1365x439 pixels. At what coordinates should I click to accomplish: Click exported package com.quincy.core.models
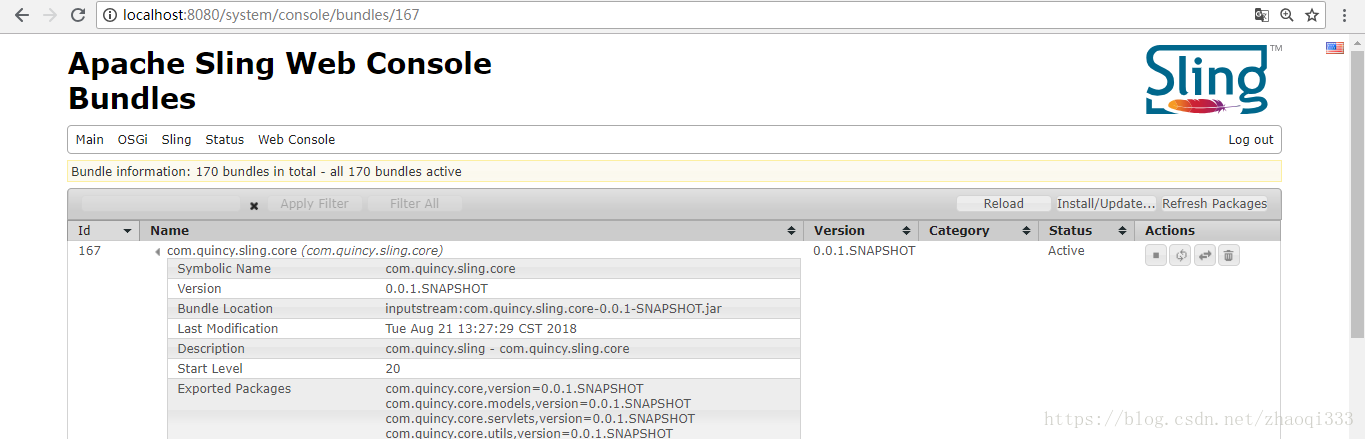[538, 404]
